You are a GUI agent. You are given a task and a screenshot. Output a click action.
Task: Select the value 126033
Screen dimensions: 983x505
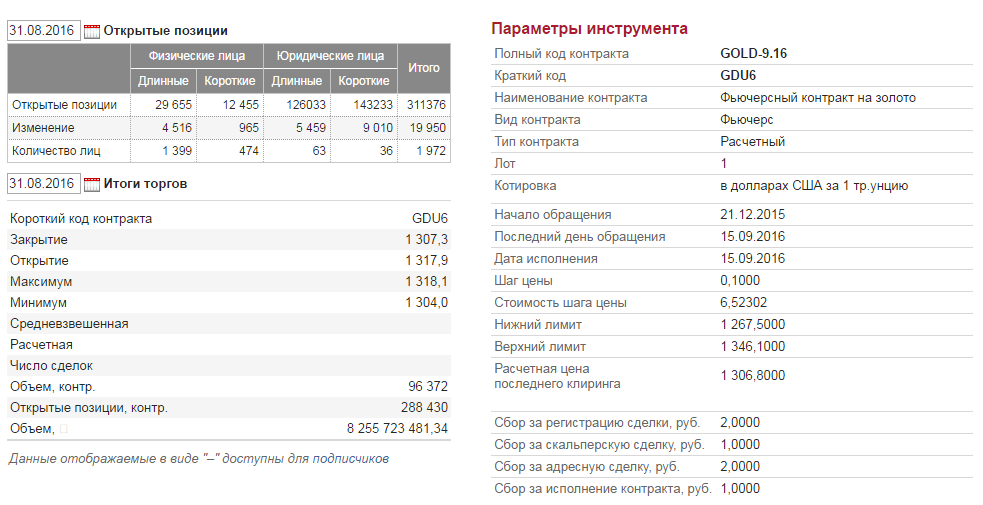pyautogui.click(x=307, y=105)
